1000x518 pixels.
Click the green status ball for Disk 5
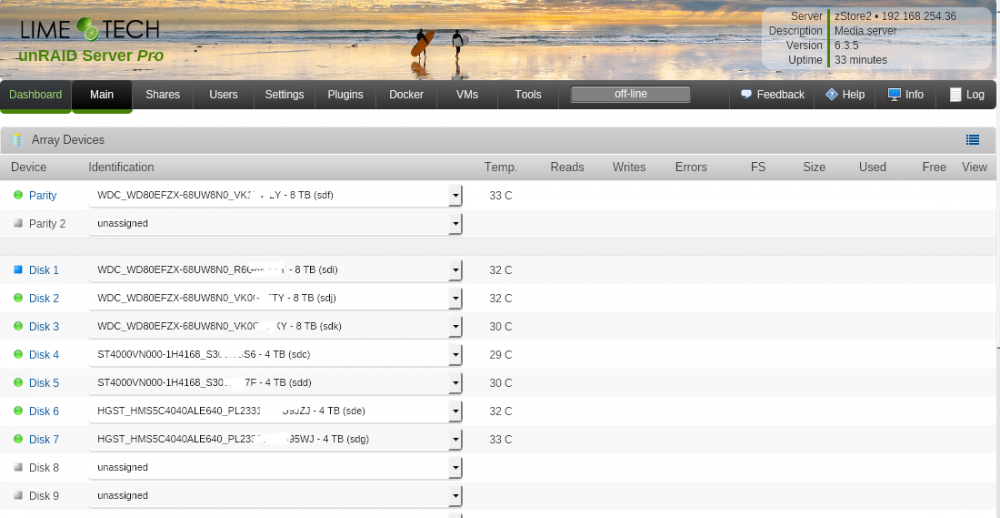coord(18,383)
